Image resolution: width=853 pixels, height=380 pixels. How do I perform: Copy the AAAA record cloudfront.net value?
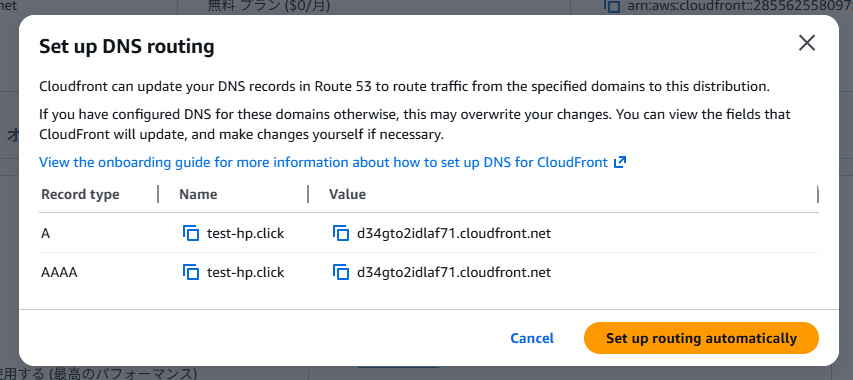341,272
